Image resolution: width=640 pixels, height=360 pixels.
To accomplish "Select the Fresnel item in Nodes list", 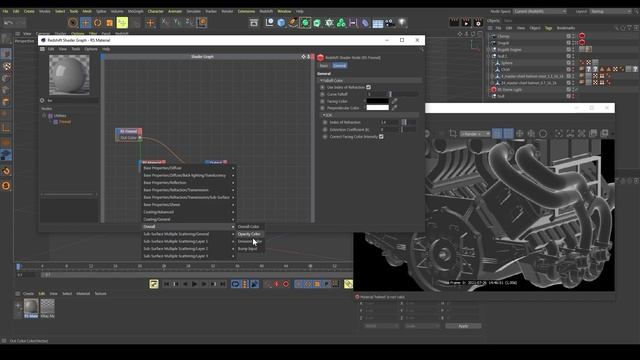I will pyautogui.click(x=65, y=122).
